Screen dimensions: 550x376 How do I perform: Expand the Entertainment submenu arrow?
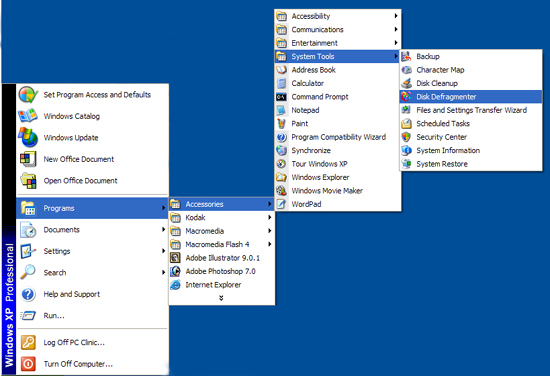pyautogui.click(x=396, y=43)
